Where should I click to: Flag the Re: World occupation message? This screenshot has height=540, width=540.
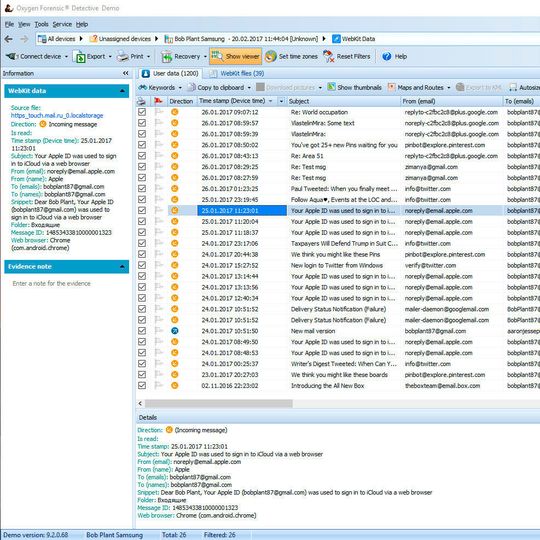(158, 112)
